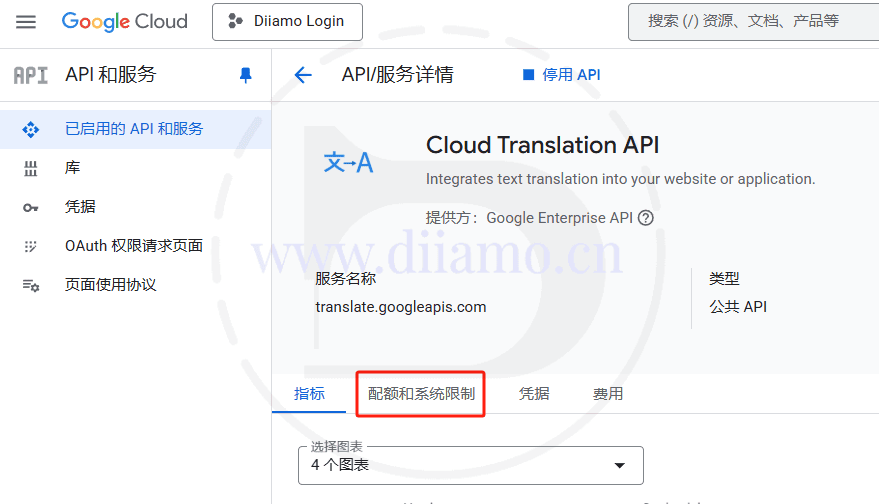
Task: Click the Google Cloud logo
Action: pyautogui.click(x=124, y=21)
